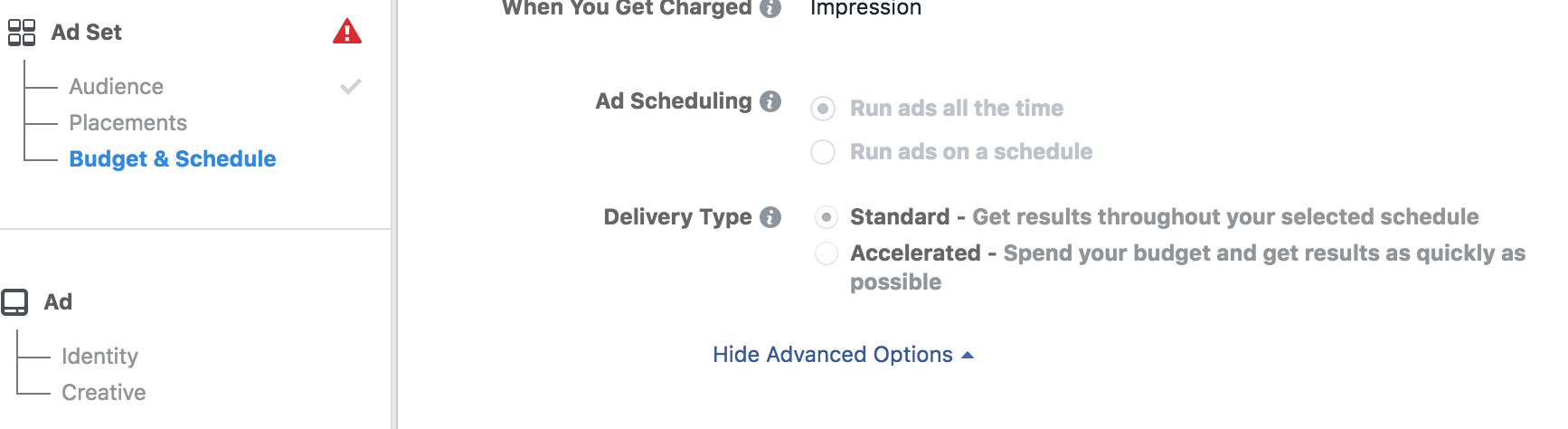
Task: Click the When You Get Charged info icon
Action: point(770,8)
